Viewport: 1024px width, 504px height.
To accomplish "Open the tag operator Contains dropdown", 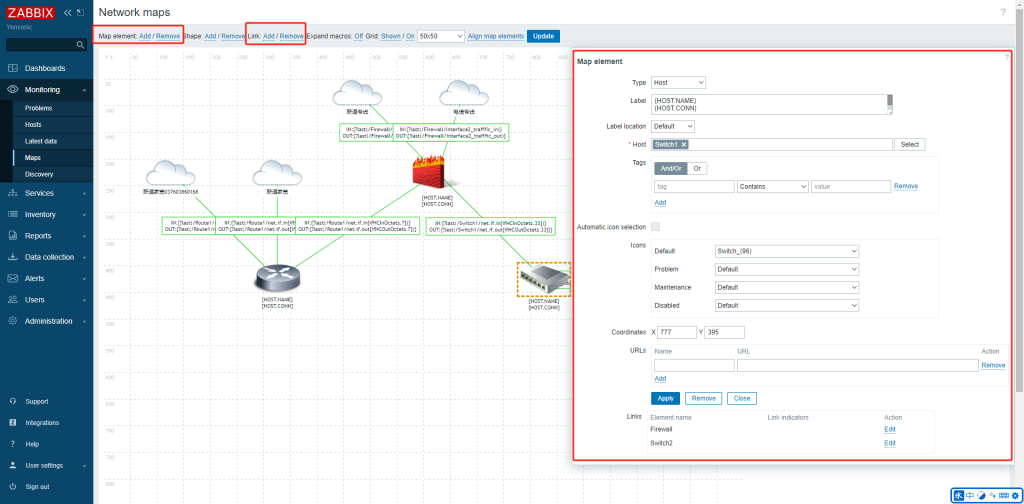I will click(x=773, y=187).
